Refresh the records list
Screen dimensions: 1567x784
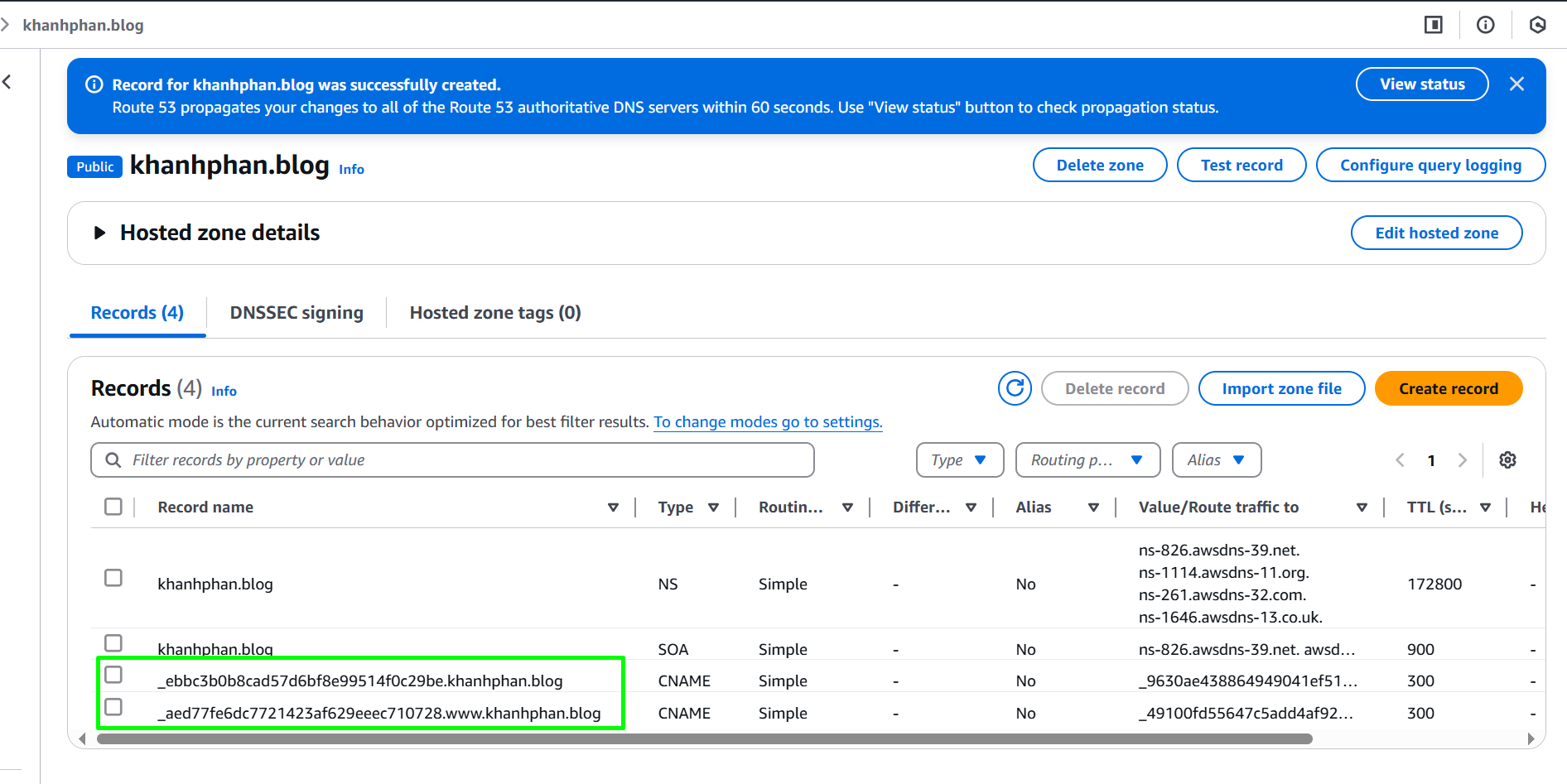[1015, 388]
